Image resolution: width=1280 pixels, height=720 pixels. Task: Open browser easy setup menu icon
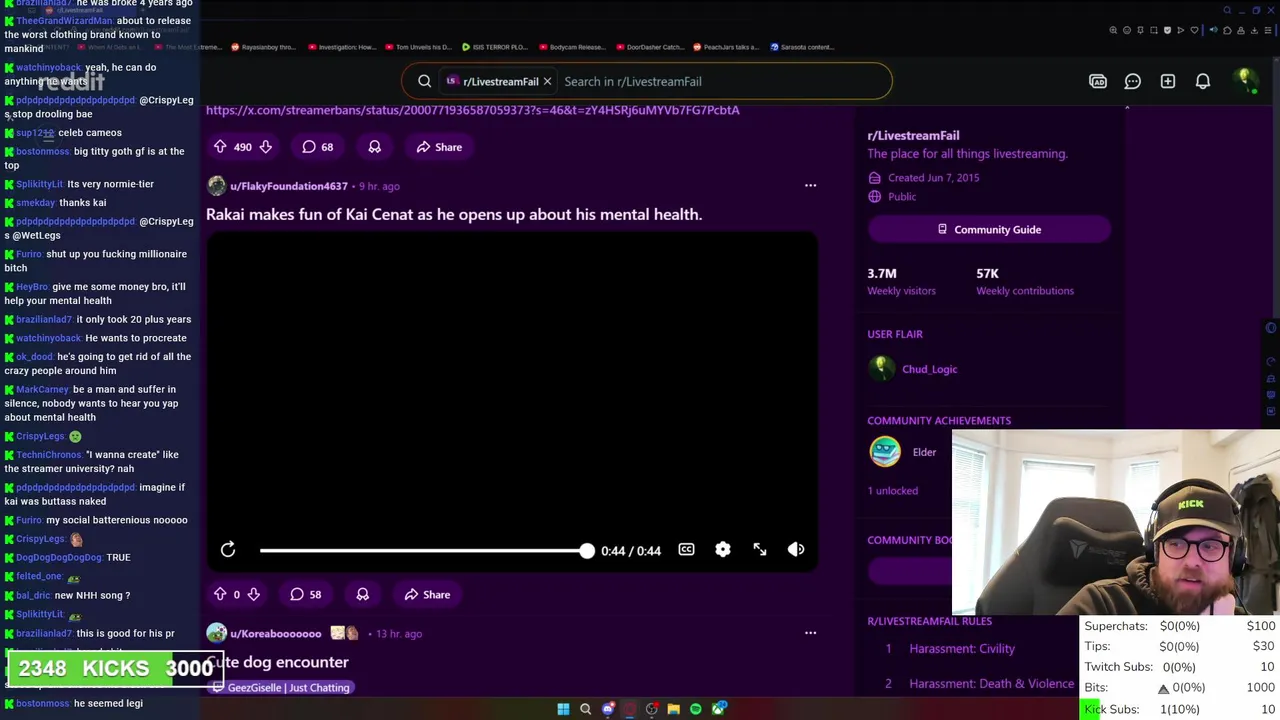pos(1268,30)
